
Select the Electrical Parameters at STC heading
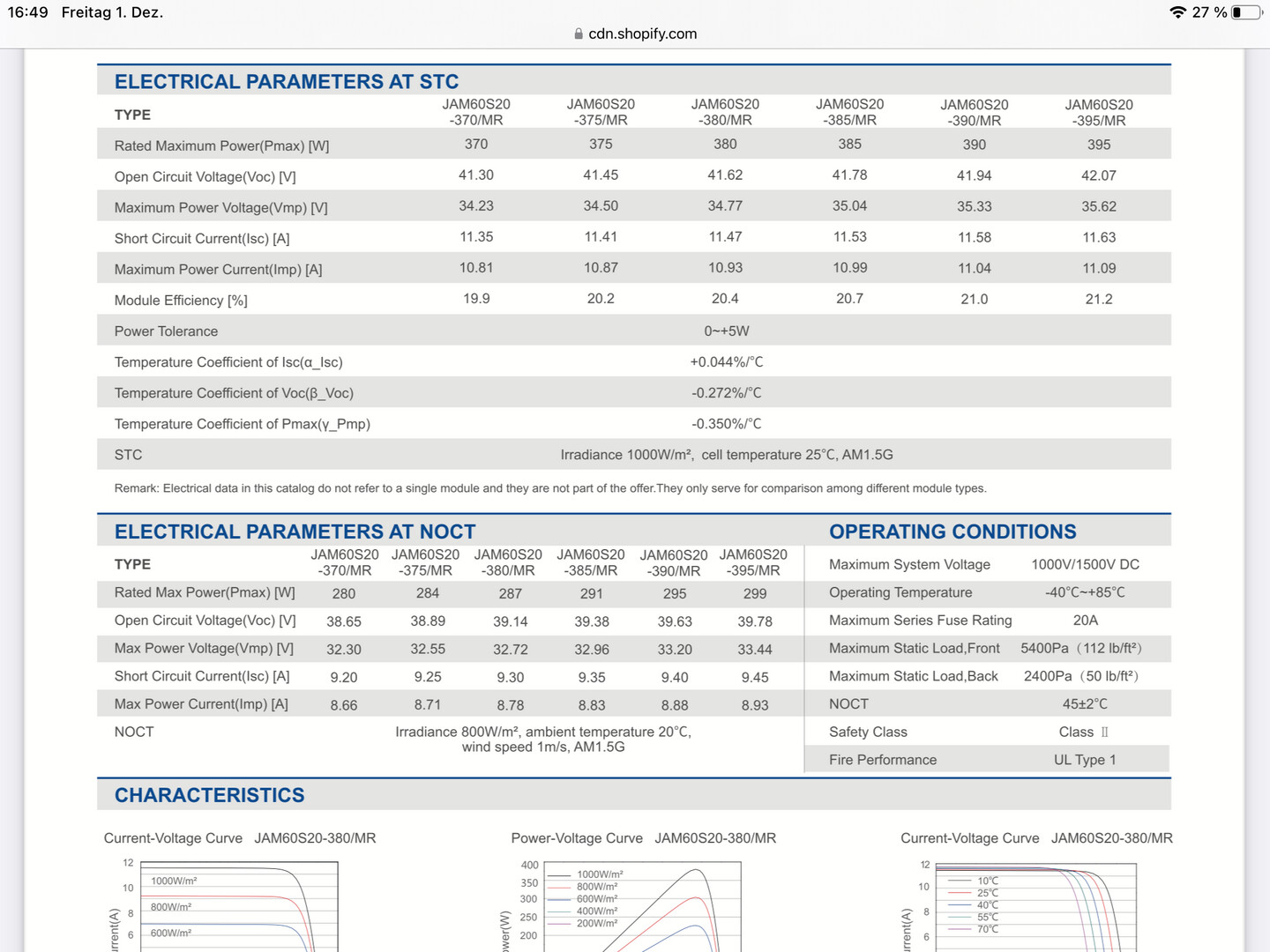point(287,82)
